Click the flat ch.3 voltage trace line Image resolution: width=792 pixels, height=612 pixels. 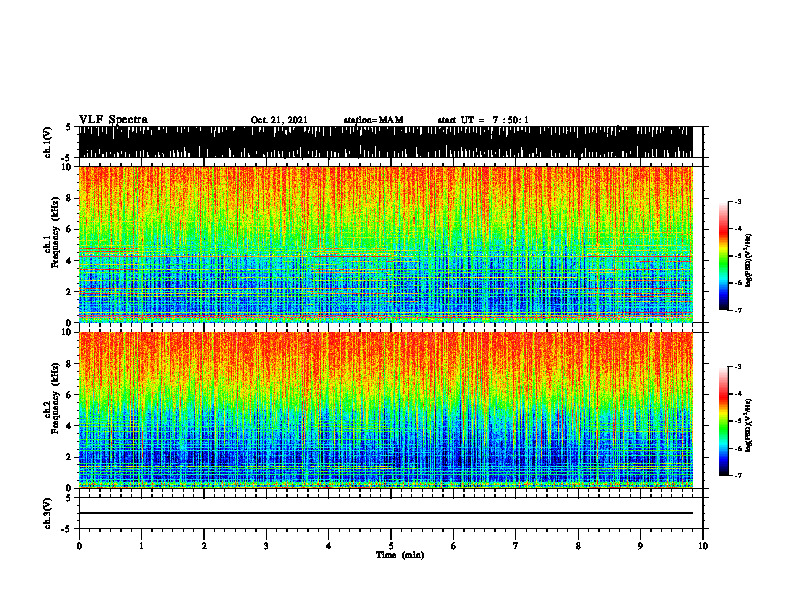386,513
